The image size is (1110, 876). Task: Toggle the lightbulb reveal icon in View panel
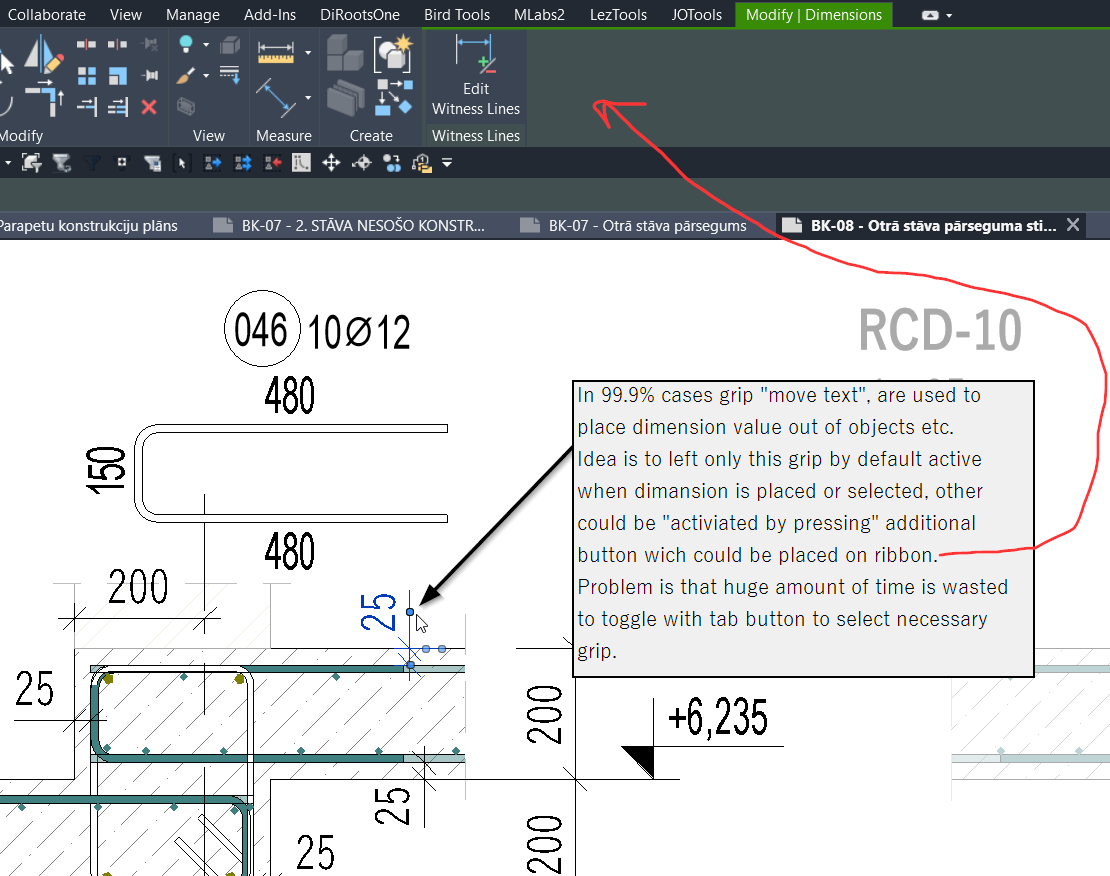click(x=187, y=43)
